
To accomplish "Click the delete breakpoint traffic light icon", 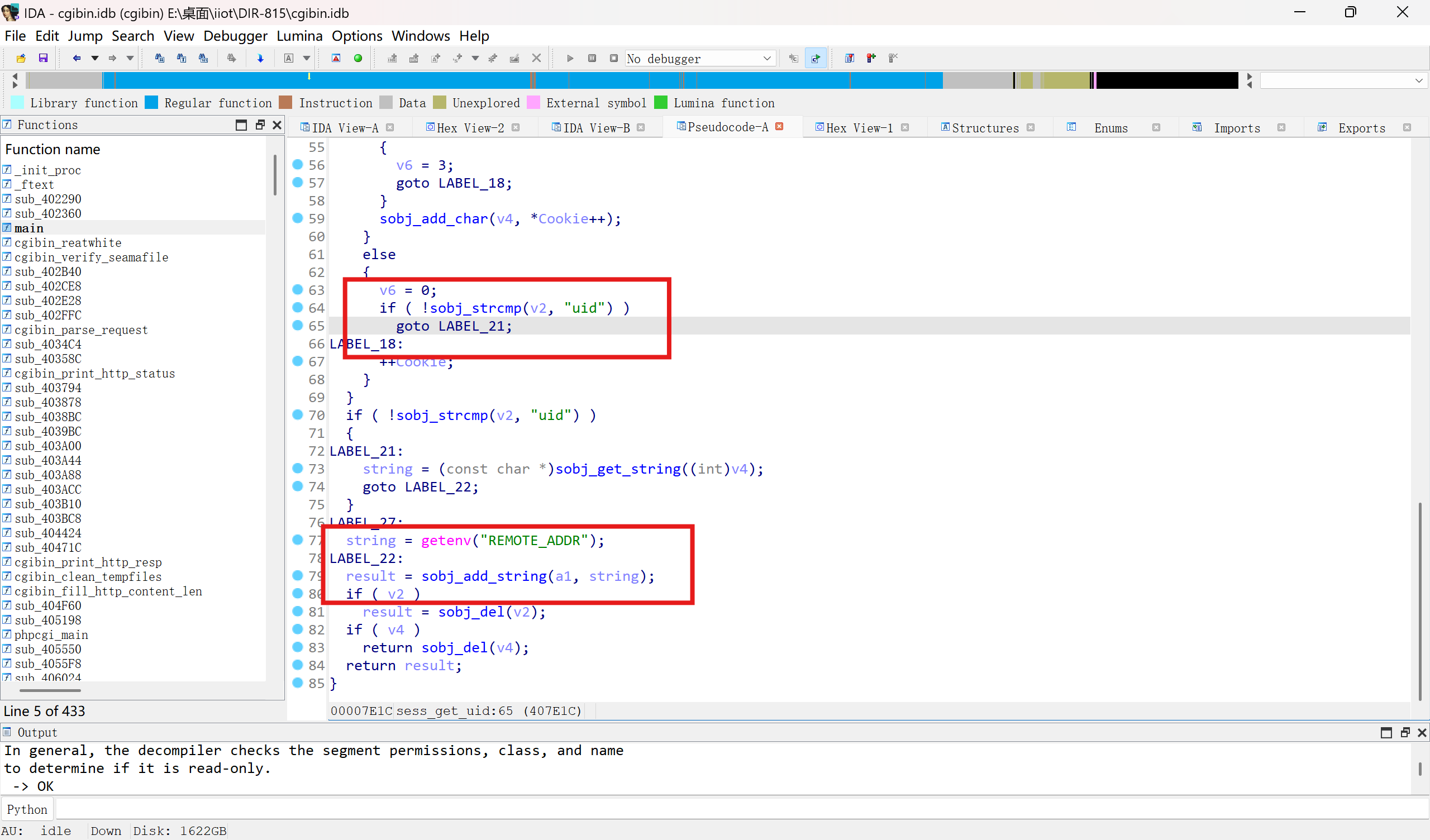I will [x=893, y=58].
